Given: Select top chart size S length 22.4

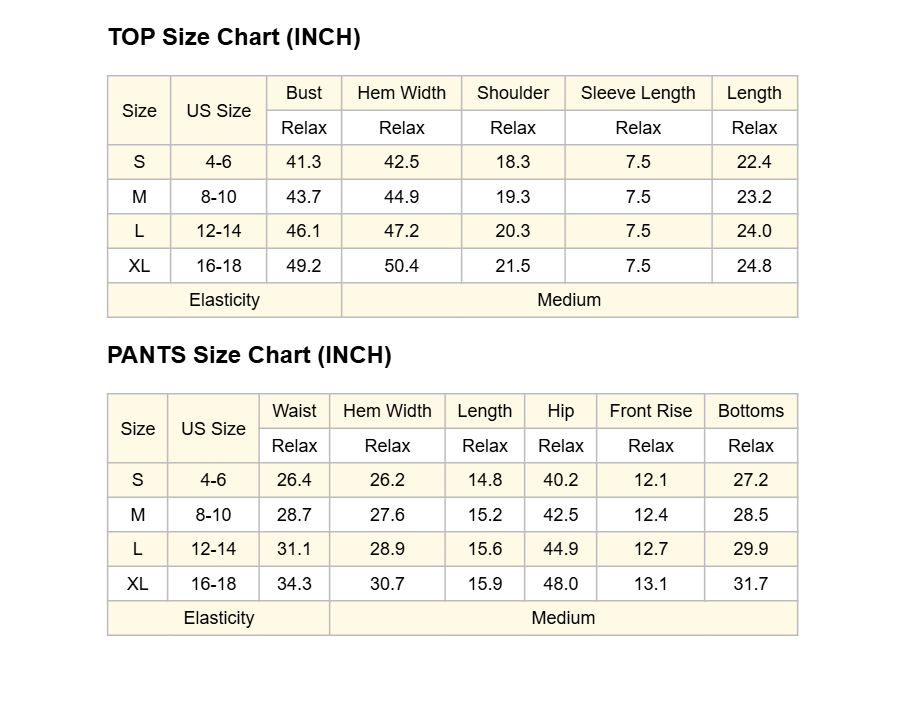Looking at the screenshot, I should 754,162.
